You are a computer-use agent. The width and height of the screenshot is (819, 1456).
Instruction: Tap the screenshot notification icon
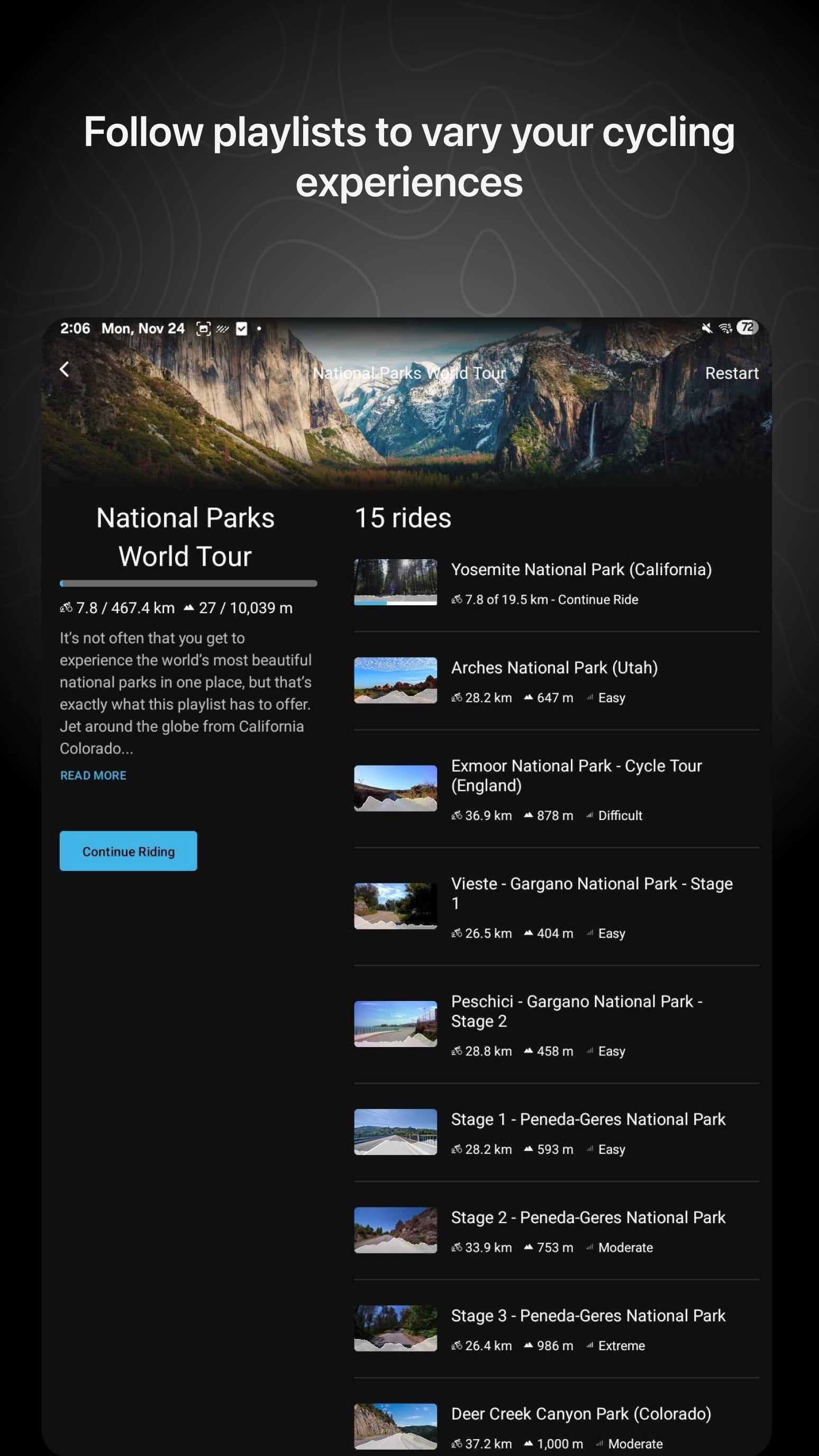pyautogui.click(x=203, y=329)
